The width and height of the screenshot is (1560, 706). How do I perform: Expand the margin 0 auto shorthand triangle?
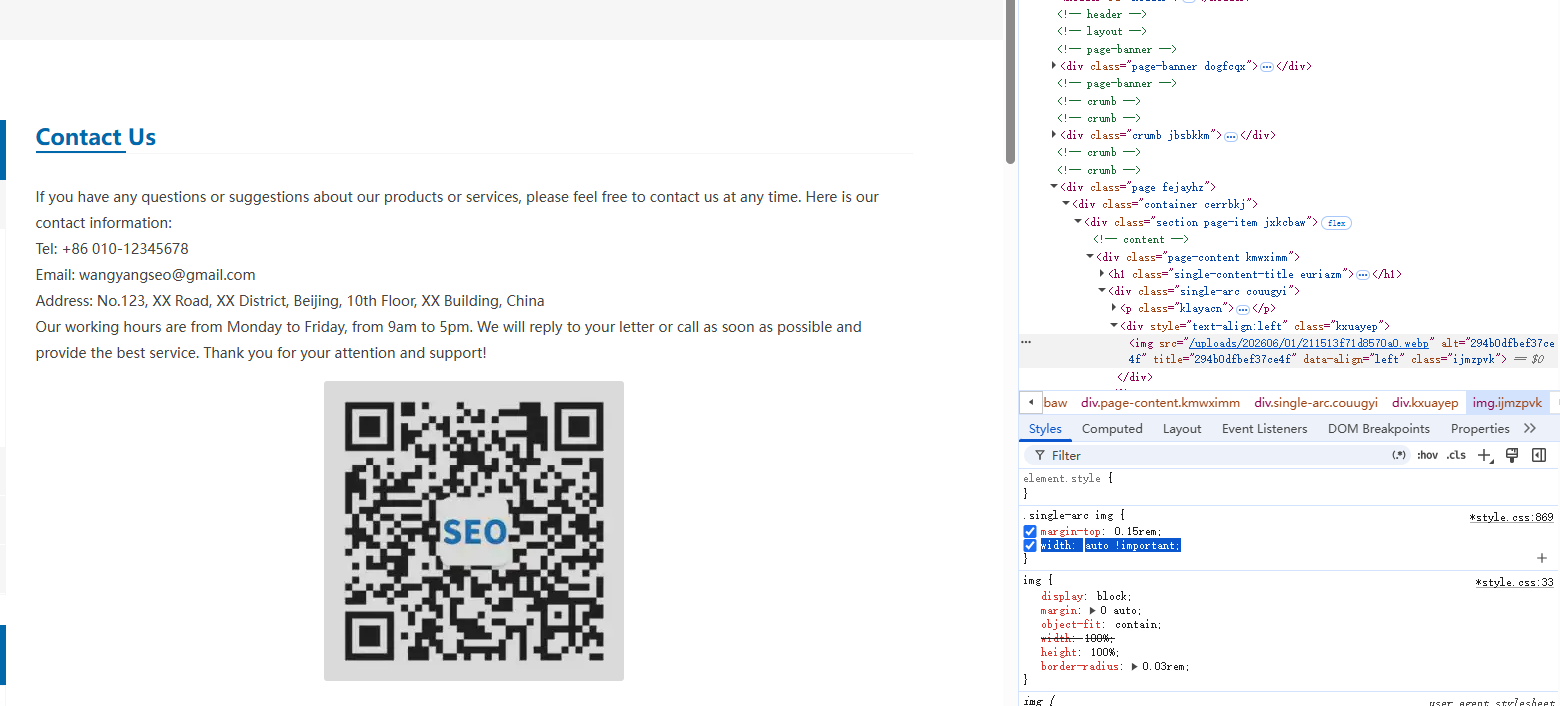(1092, 610)
